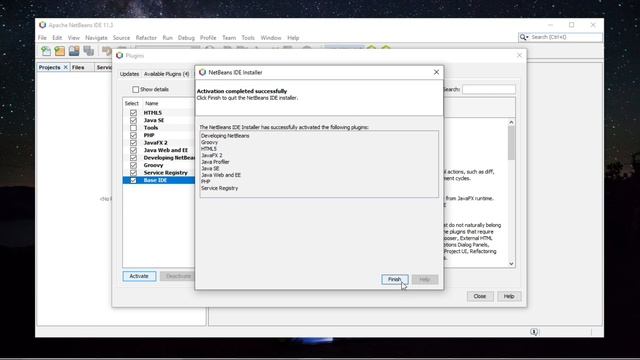
Task: Close the NetBeans IDE Installer dialog with X
Action: (x=436, y=72)
